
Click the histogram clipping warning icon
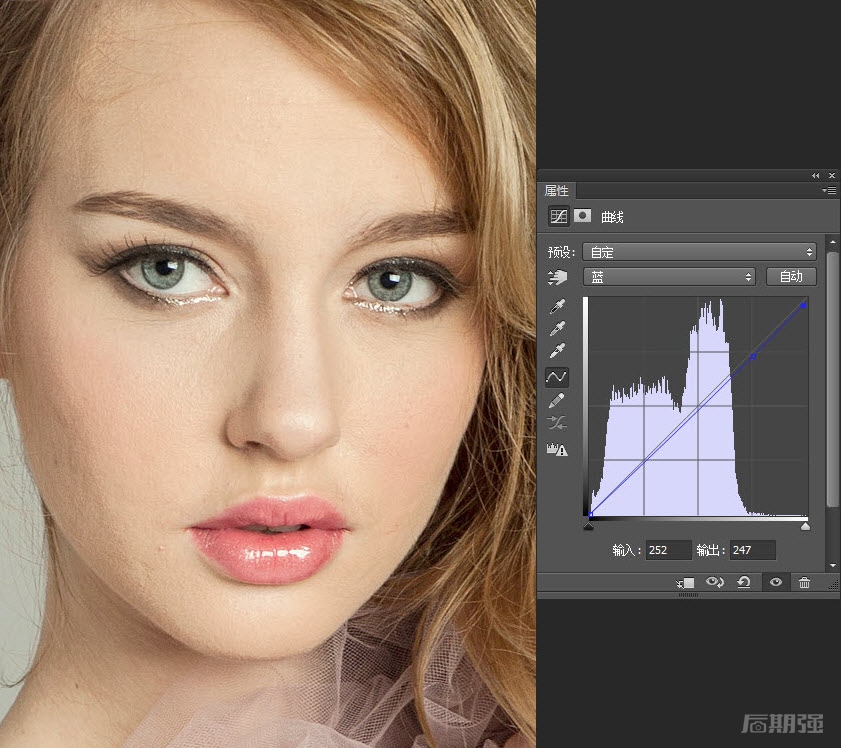(x=557, y=449)
